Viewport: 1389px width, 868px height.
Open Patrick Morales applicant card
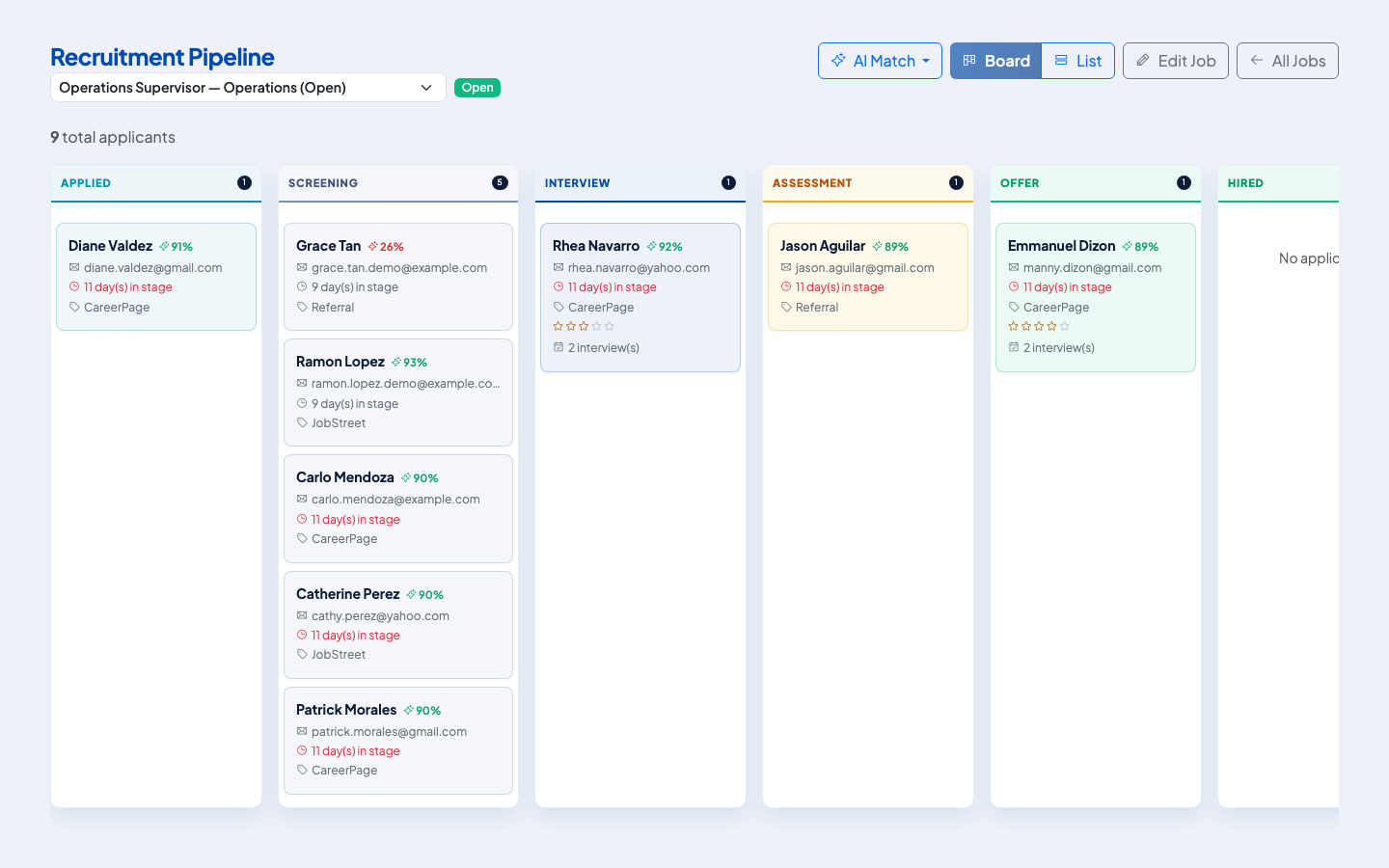[398, 741]
